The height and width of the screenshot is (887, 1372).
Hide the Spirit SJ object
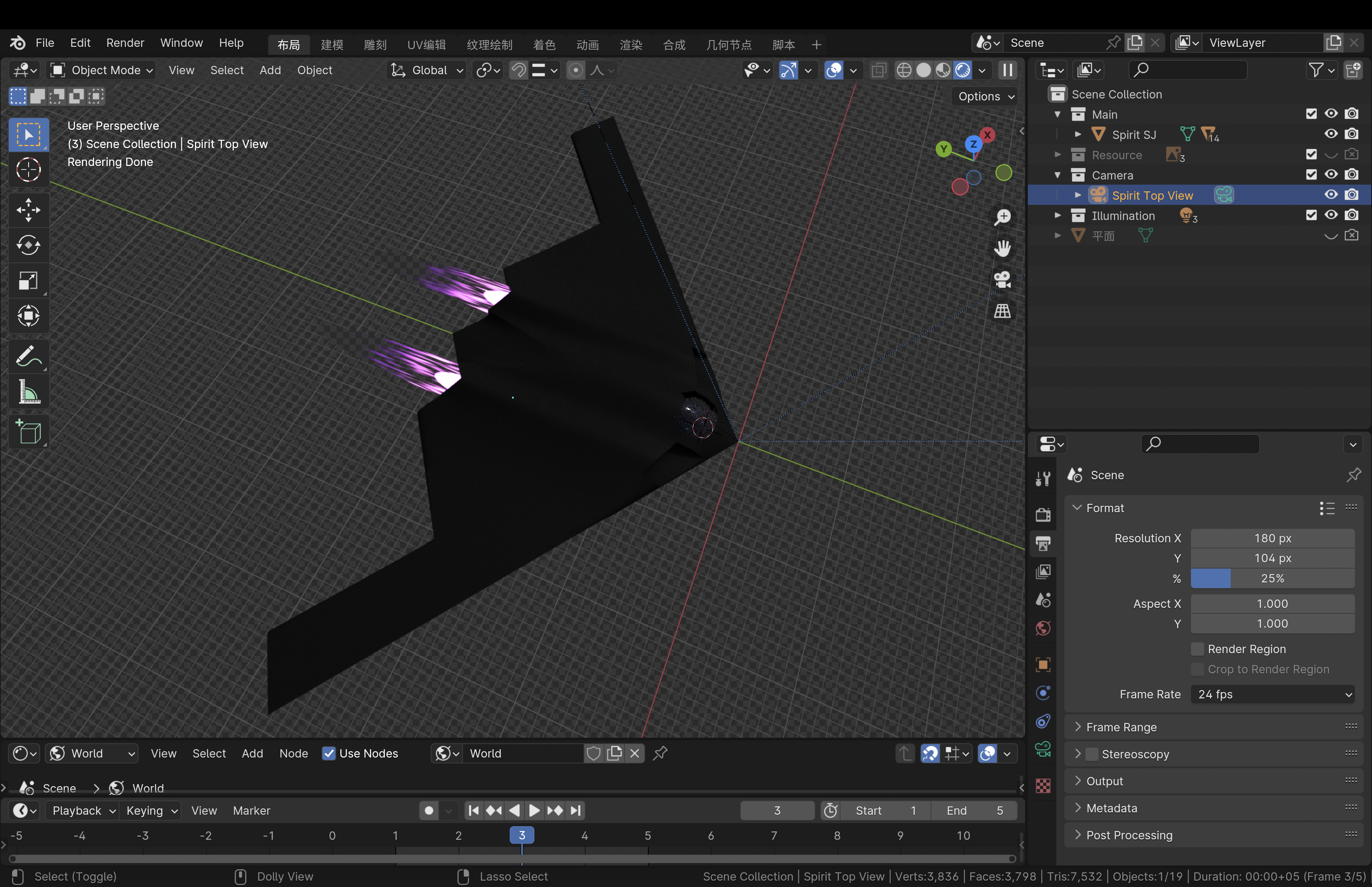pos(1331,134)
